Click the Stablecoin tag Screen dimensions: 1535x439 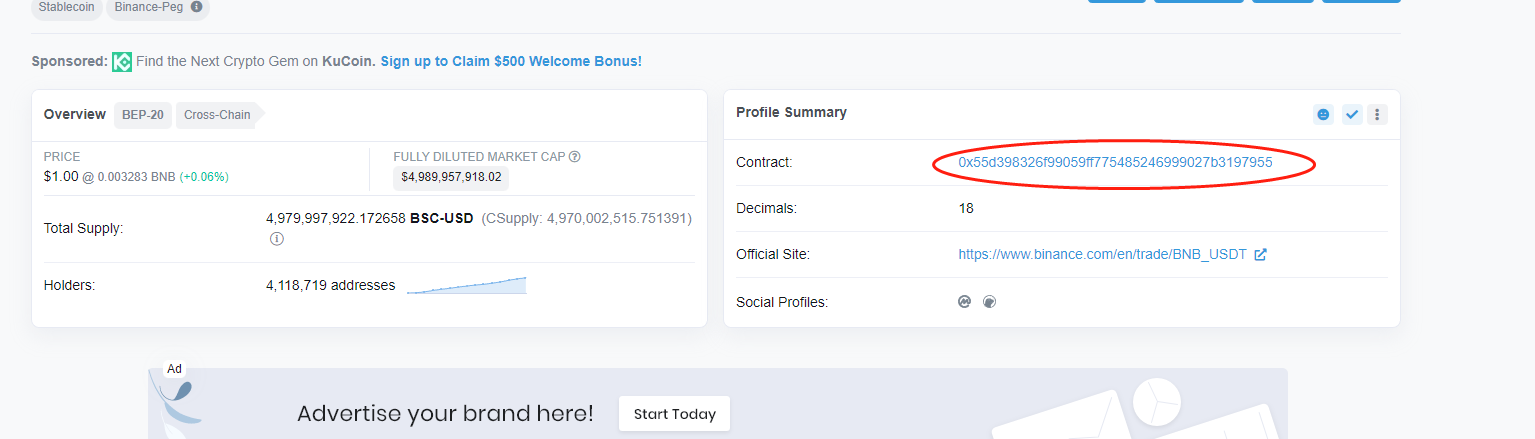tap(66, 7)
